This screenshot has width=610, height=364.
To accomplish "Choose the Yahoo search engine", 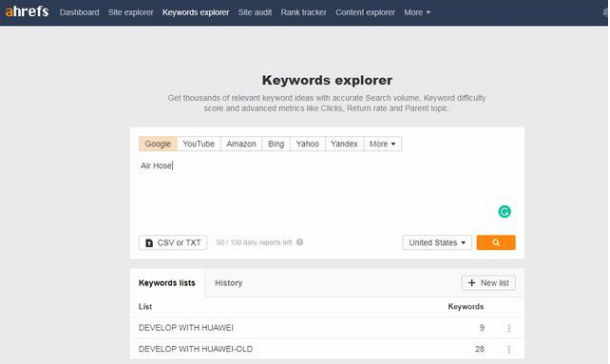I will [x=307, y=144].
